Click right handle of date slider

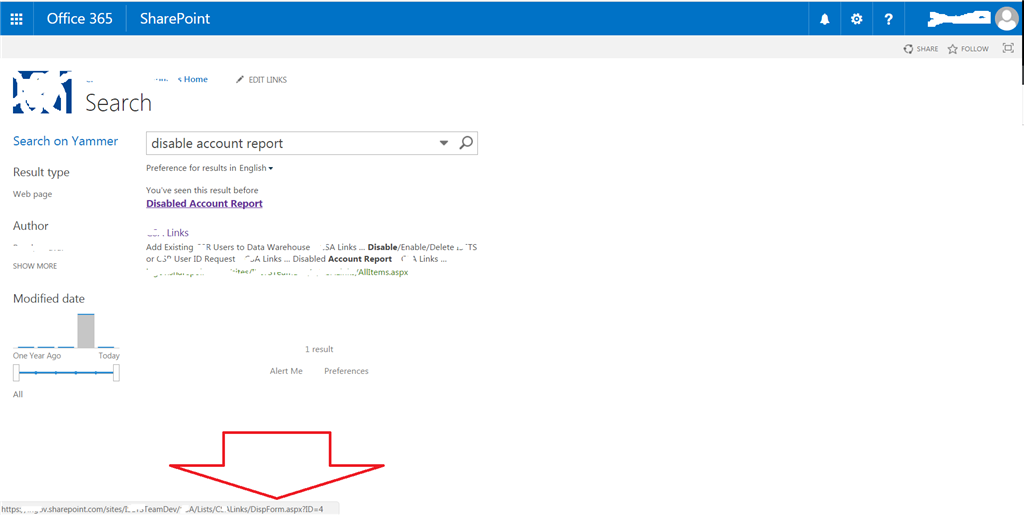pyautogui.click(x=116, y=373)
